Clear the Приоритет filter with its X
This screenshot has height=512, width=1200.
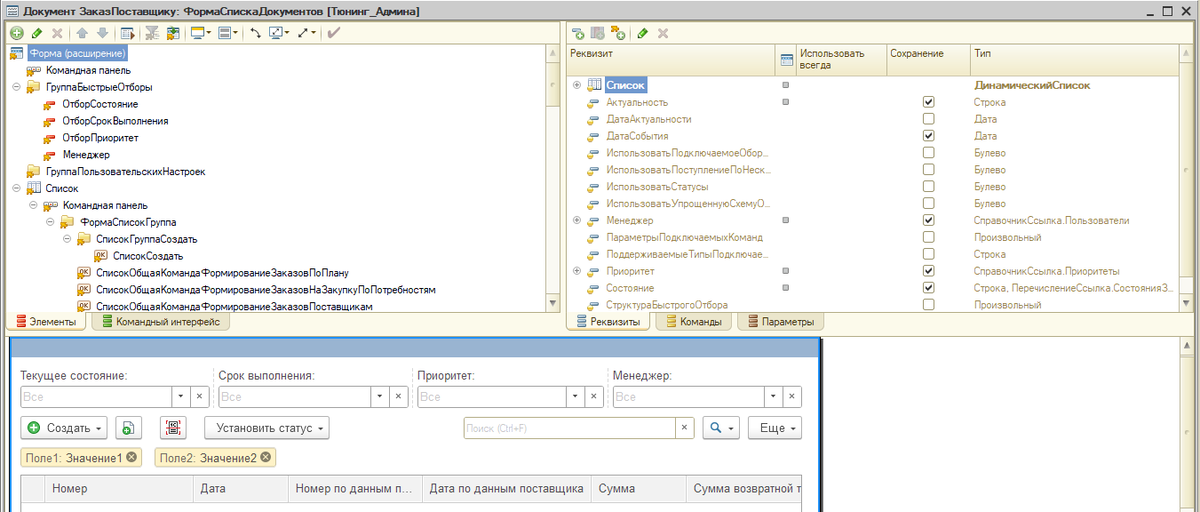[x=595, y=397]
